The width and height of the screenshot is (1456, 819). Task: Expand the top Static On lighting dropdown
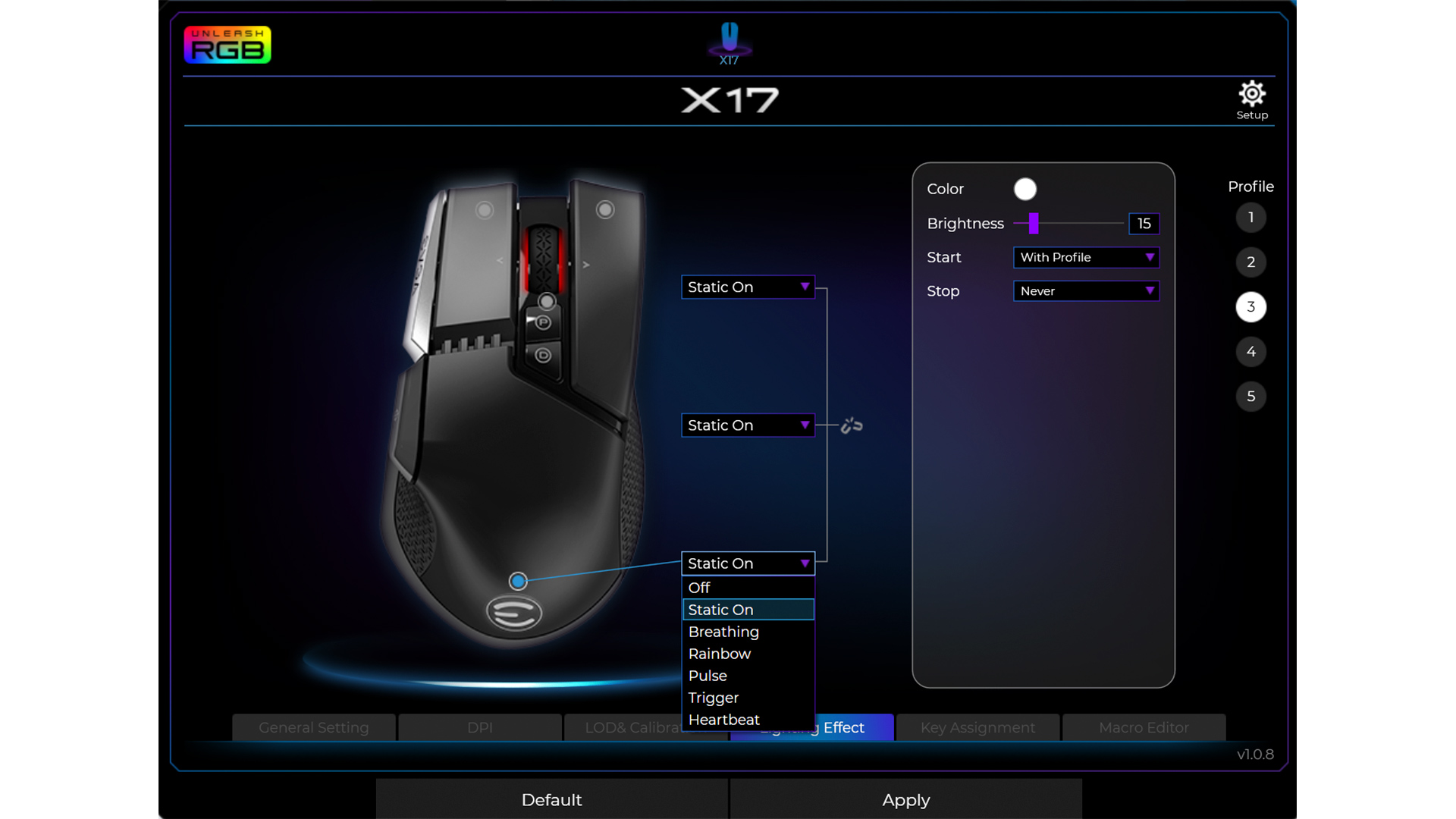748,287
